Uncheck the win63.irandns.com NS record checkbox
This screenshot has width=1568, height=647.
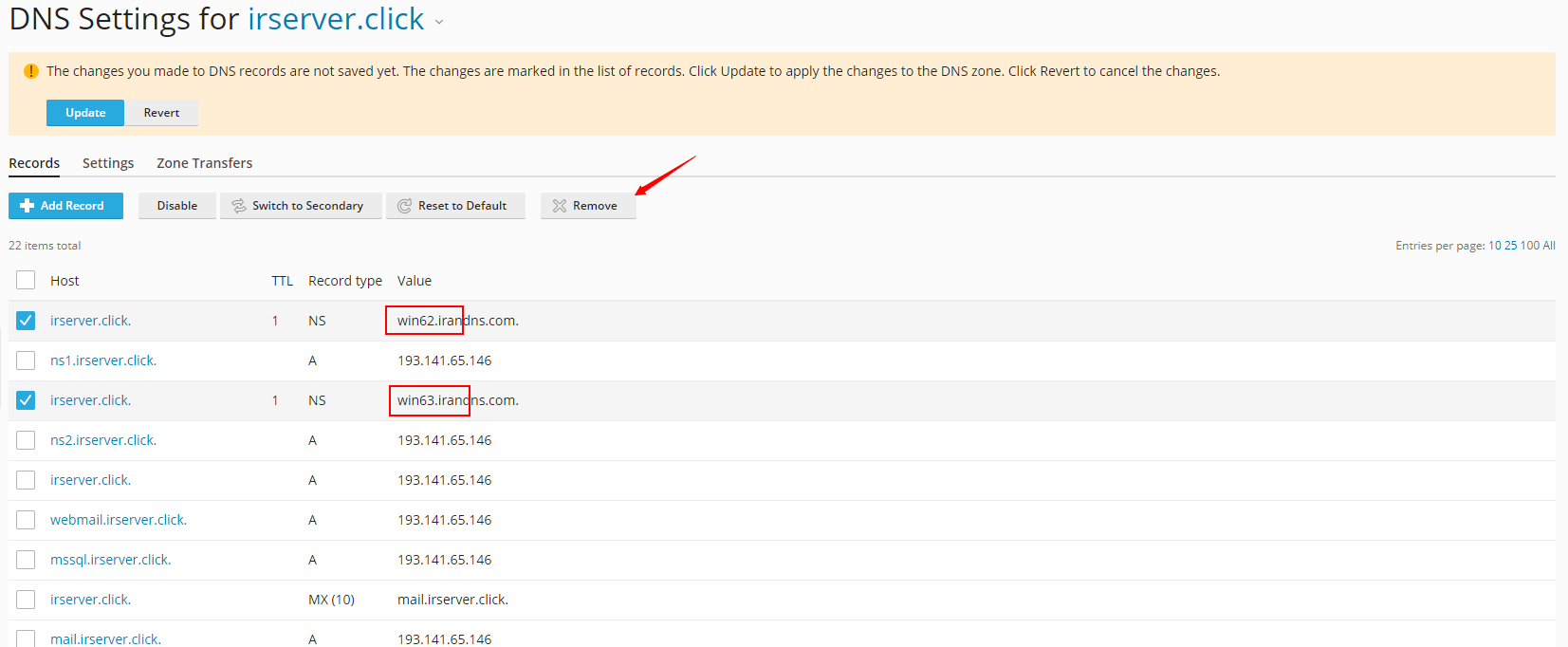26,400
